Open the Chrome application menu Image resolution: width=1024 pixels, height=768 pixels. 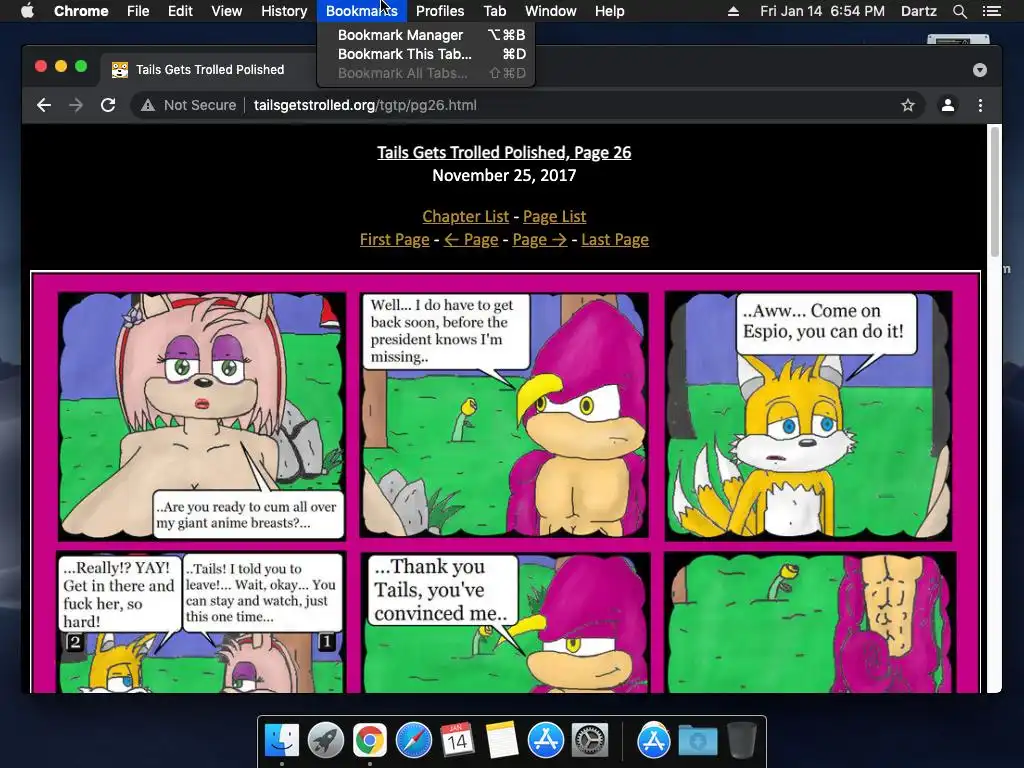(x=81, y=11)
